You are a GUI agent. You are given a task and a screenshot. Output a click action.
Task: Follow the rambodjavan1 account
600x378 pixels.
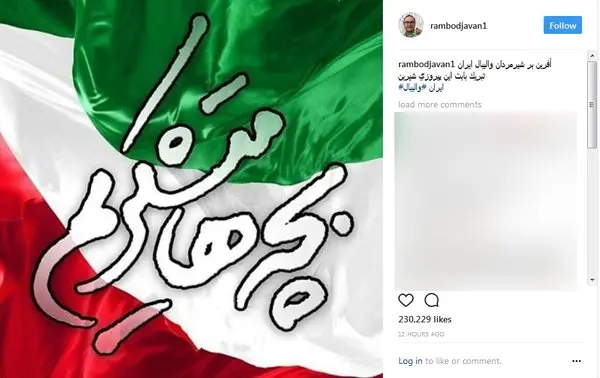[562, 25]
